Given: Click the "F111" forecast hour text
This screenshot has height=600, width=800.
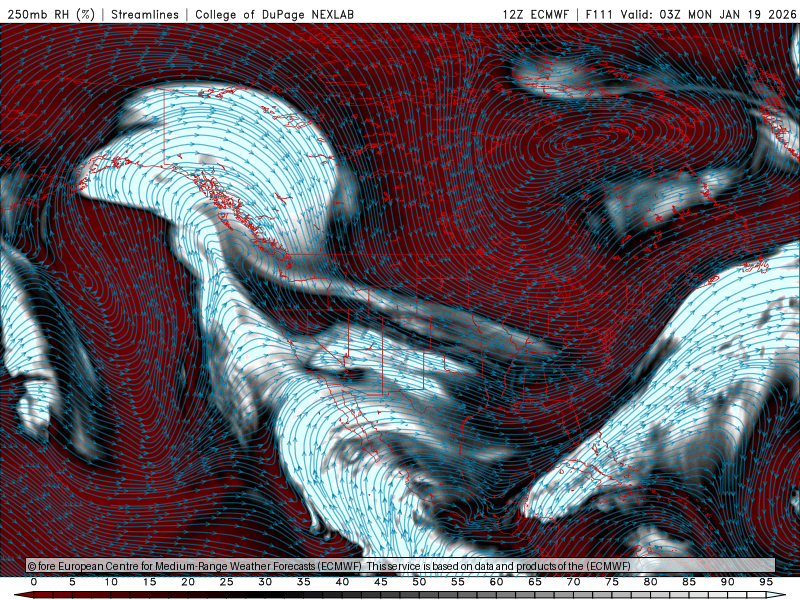Looking at the screenshot, I should click(598, 14).
